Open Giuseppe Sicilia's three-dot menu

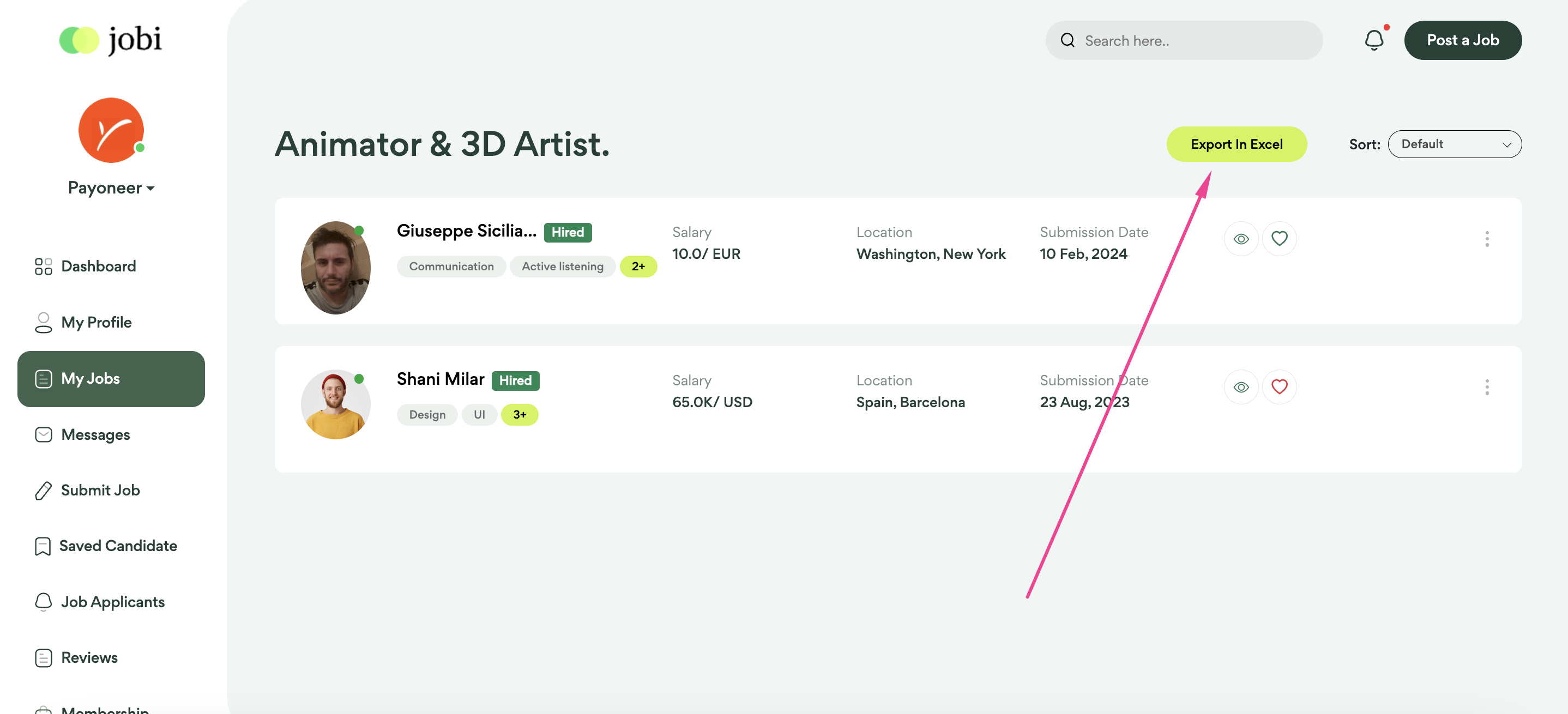(x=1487, y=239)
